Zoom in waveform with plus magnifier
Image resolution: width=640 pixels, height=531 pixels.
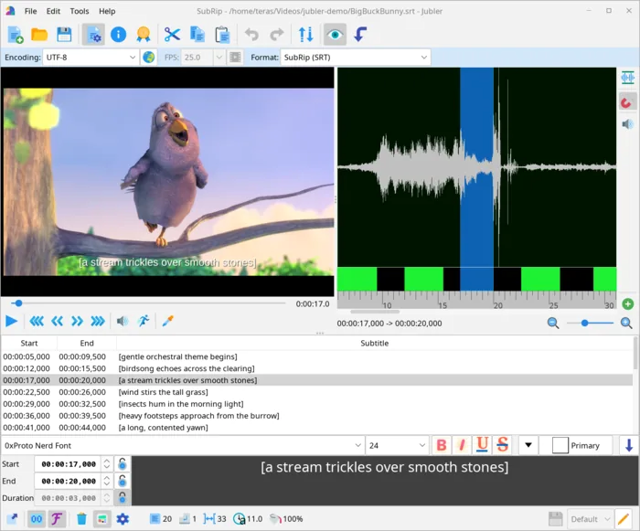click(627, 323)
